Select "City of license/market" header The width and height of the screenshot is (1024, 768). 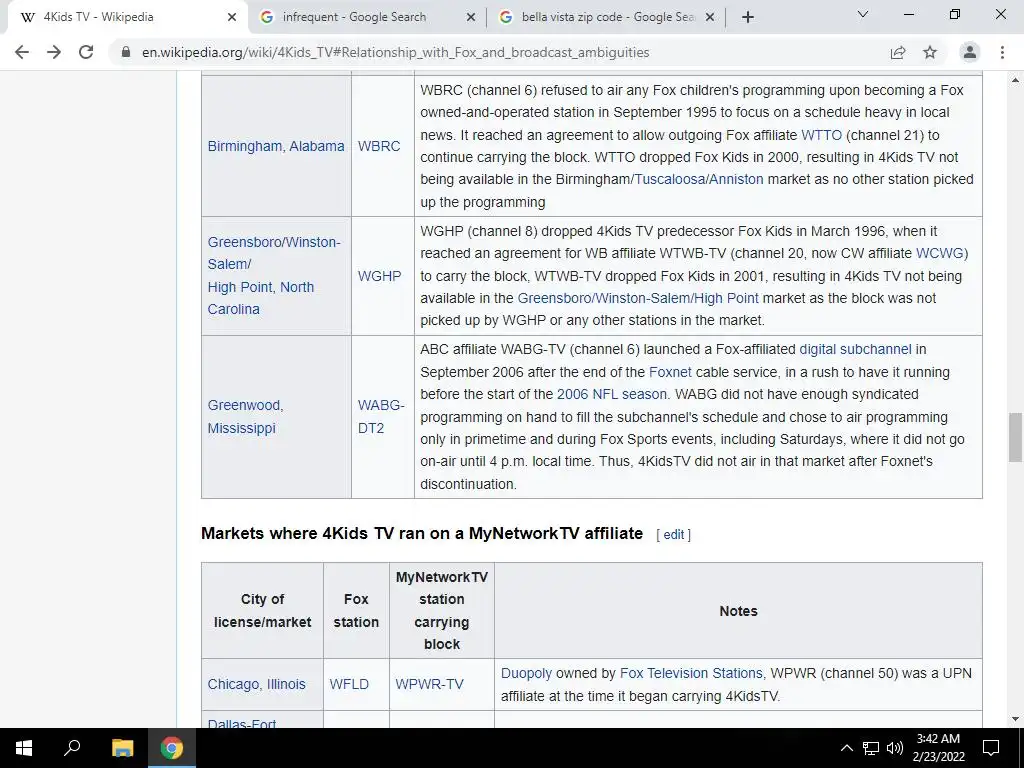coord(263,611)
